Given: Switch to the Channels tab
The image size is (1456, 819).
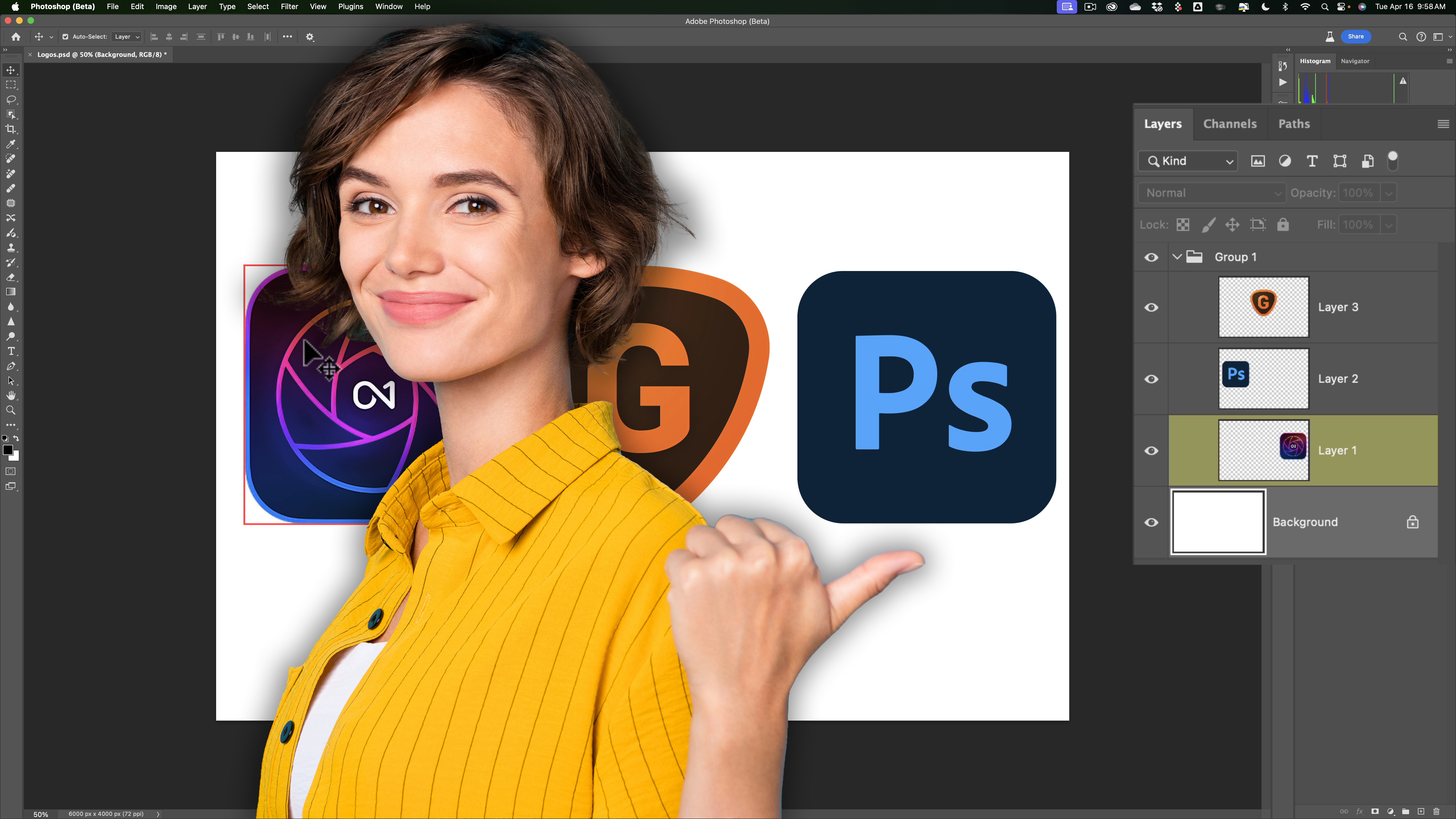Looking at the screenshot, I should tap(1230, 124).
